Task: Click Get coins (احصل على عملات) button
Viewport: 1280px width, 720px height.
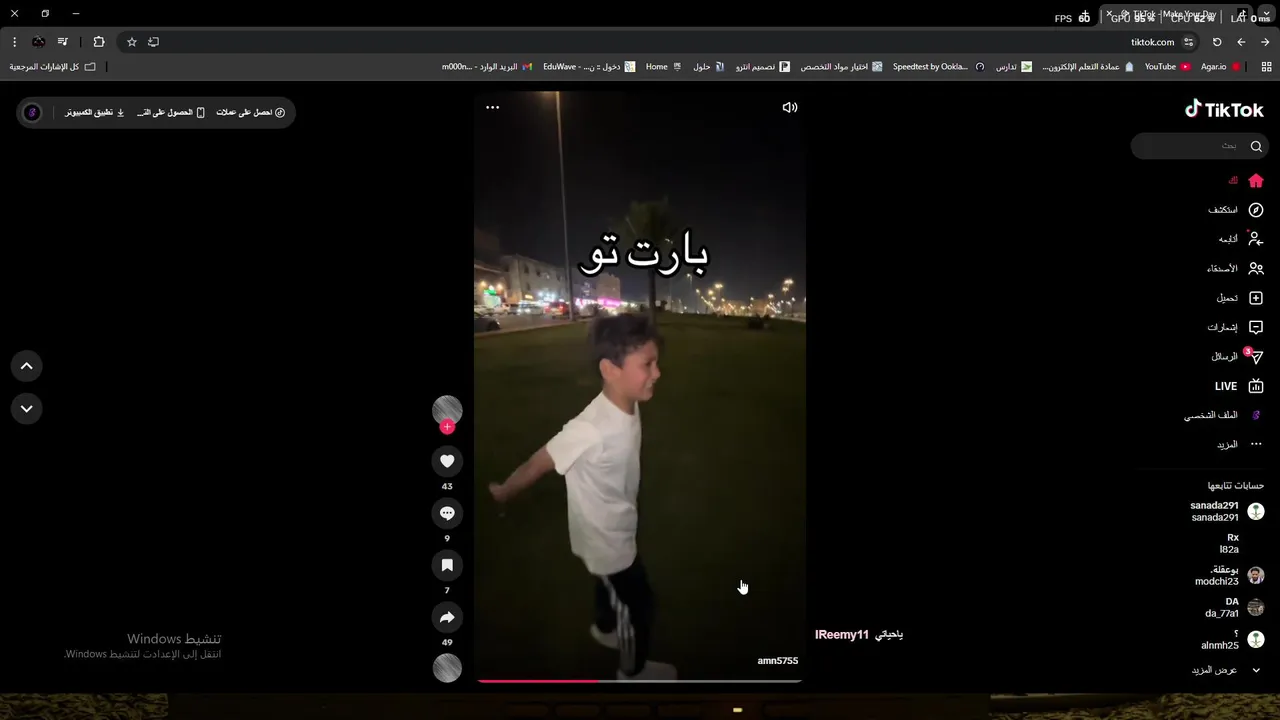Action: click(251, 112)
